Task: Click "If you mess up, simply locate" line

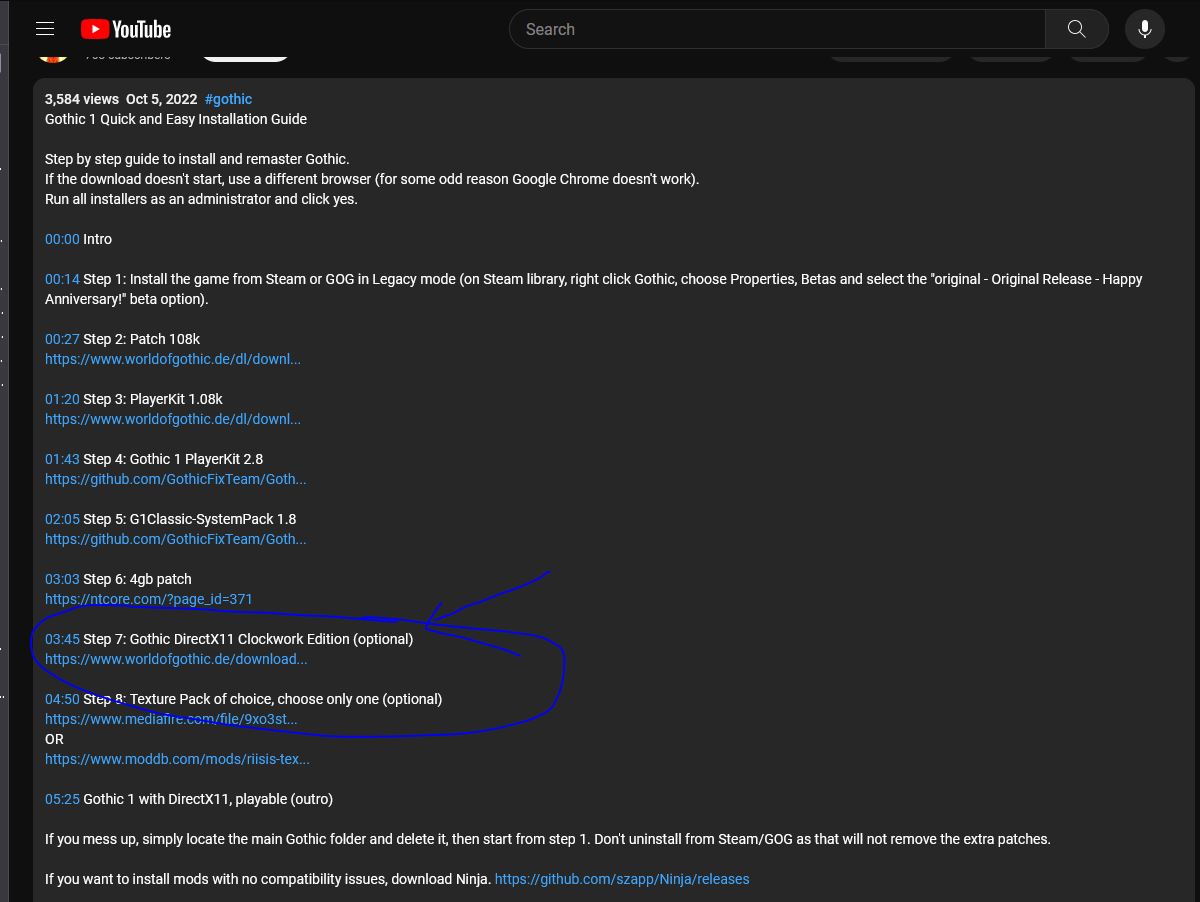Action: coord(548,839)
